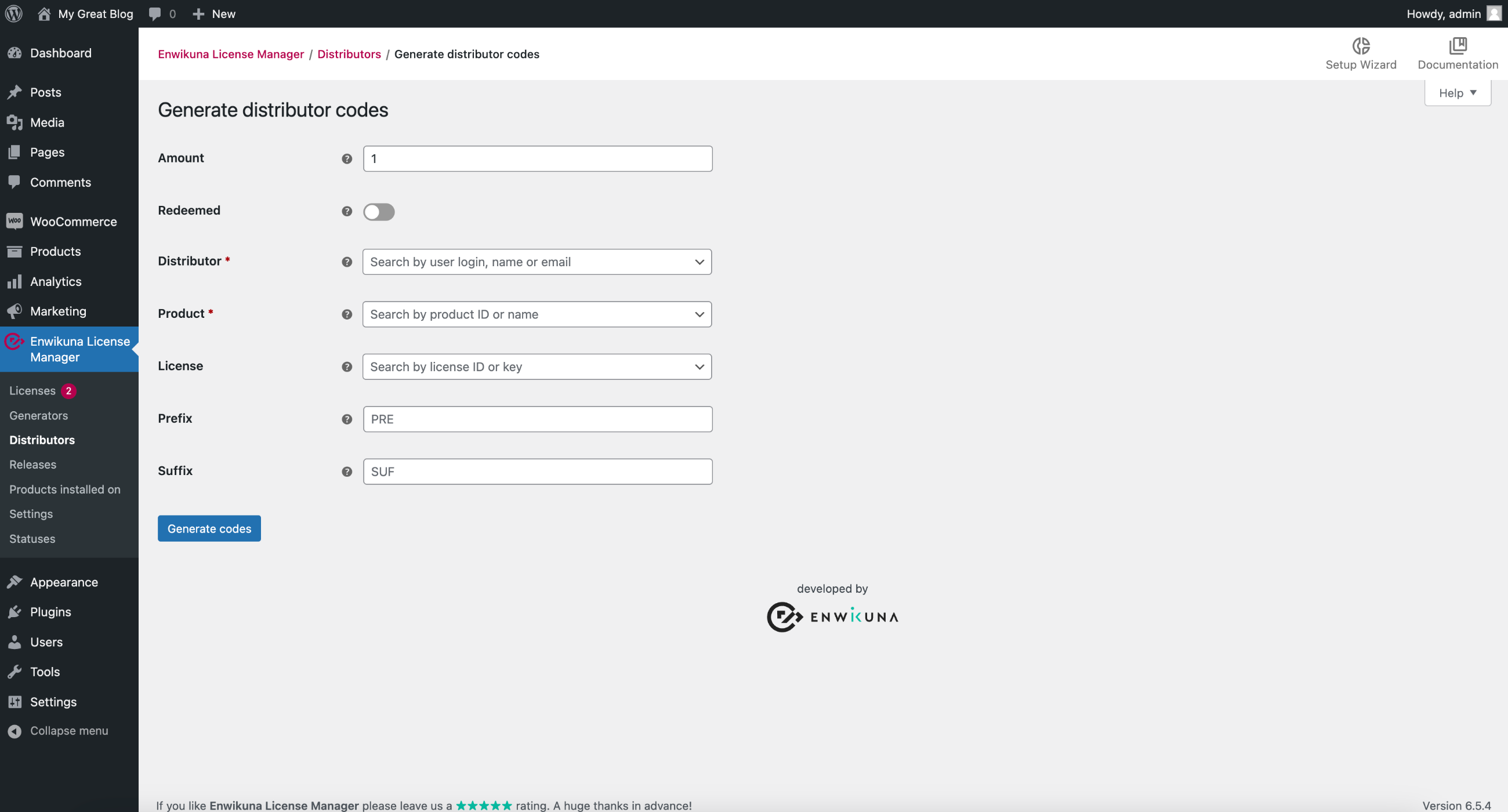The width and height of the screenshot is (1508, 812).
Task: Click the Suffix input field
Action: click(x=538, y=472)
